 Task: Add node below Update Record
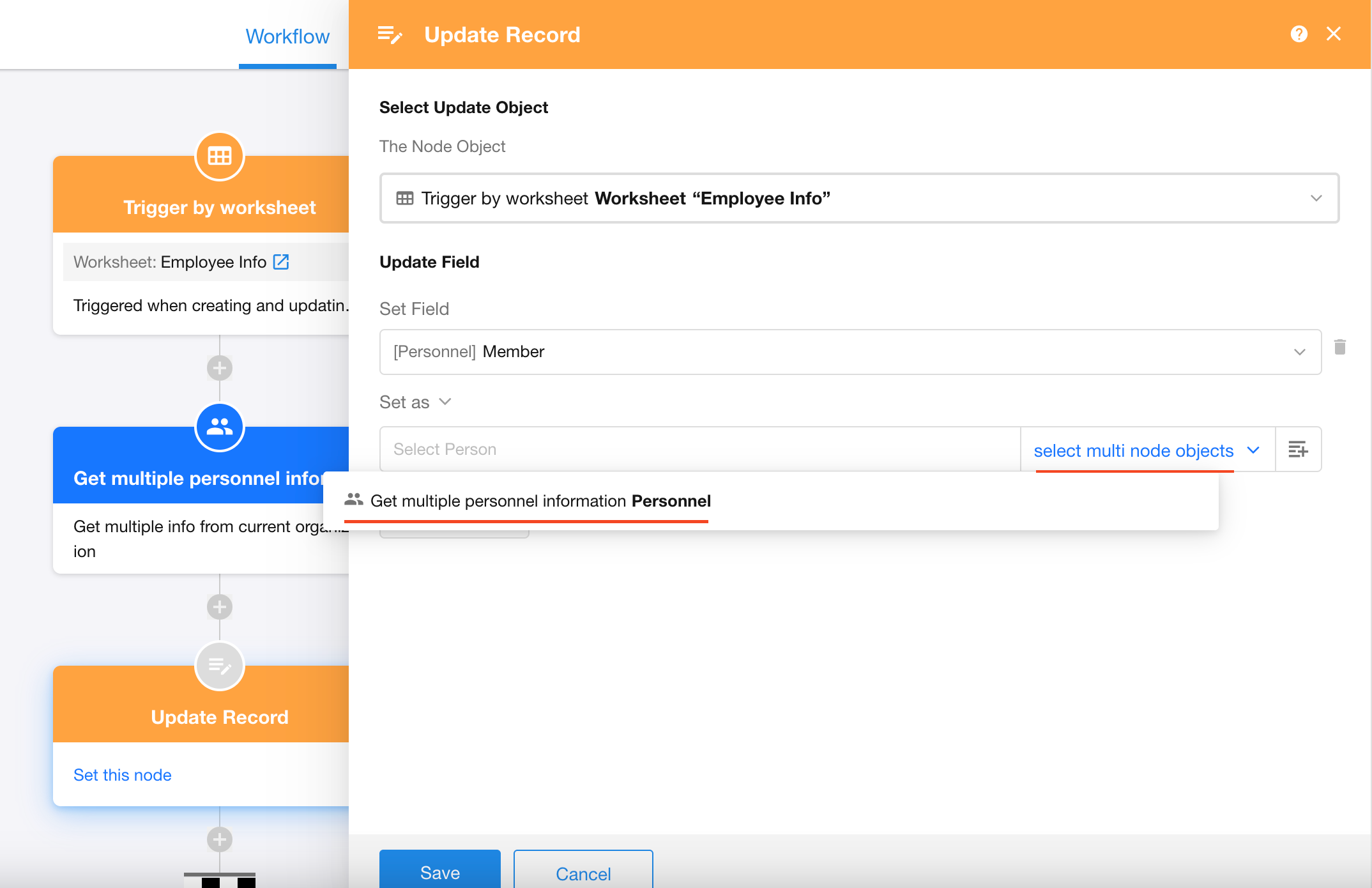(219, 839)
